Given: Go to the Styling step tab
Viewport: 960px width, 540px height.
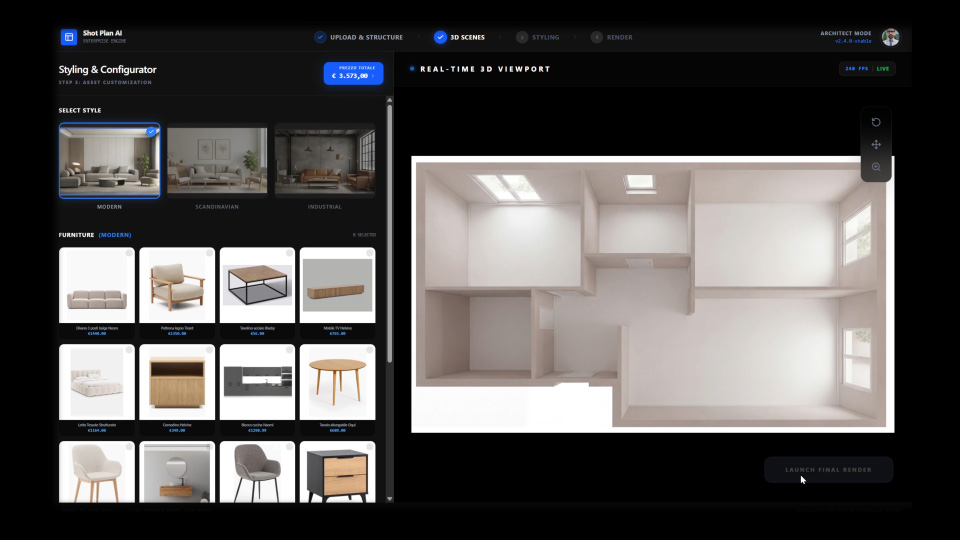Looking at the screenshot, I should (538, 37).
